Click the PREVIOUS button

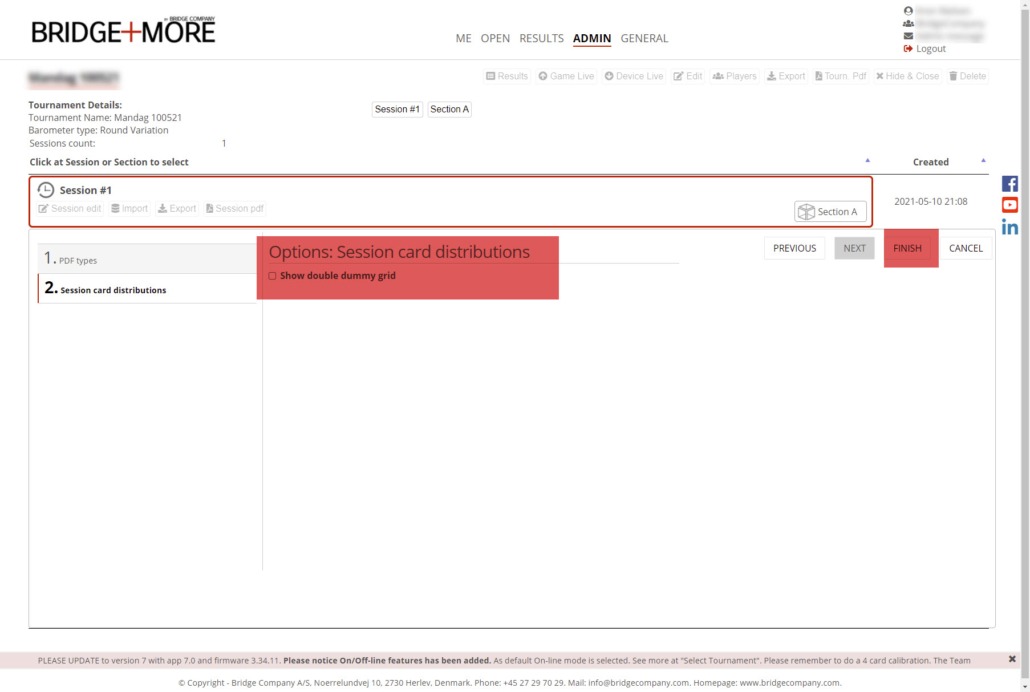click(794, 248)
